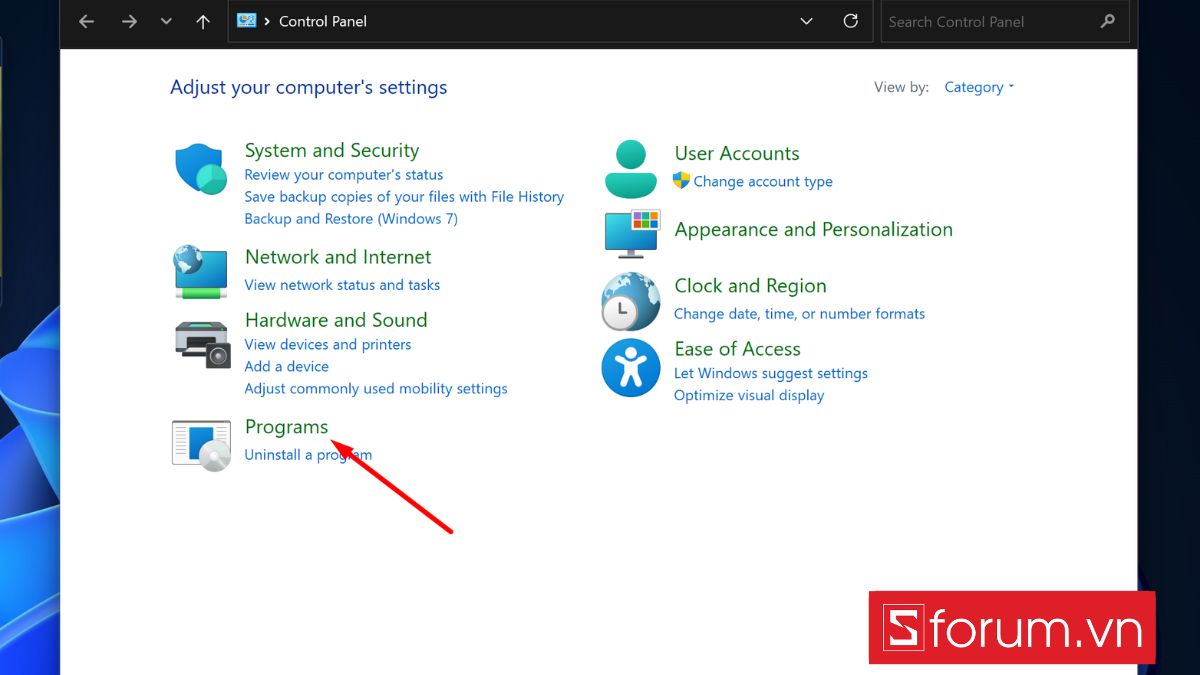Open the Network and Internet category
The width and height of the screenshot is (1200, 675).
coord(338,257)
